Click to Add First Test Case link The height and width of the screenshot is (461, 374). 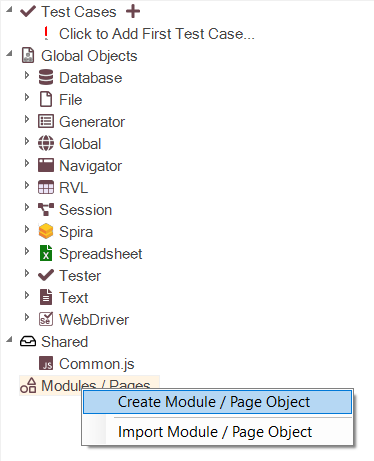(157, 34)
